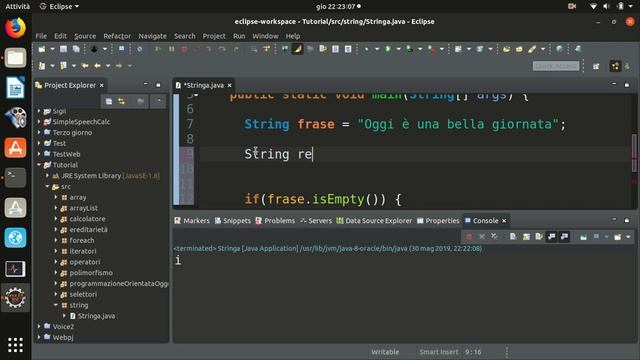640x360 pixels.
Task: Open the Window menu
Action: pyautogui.click(x=265, y=36)
